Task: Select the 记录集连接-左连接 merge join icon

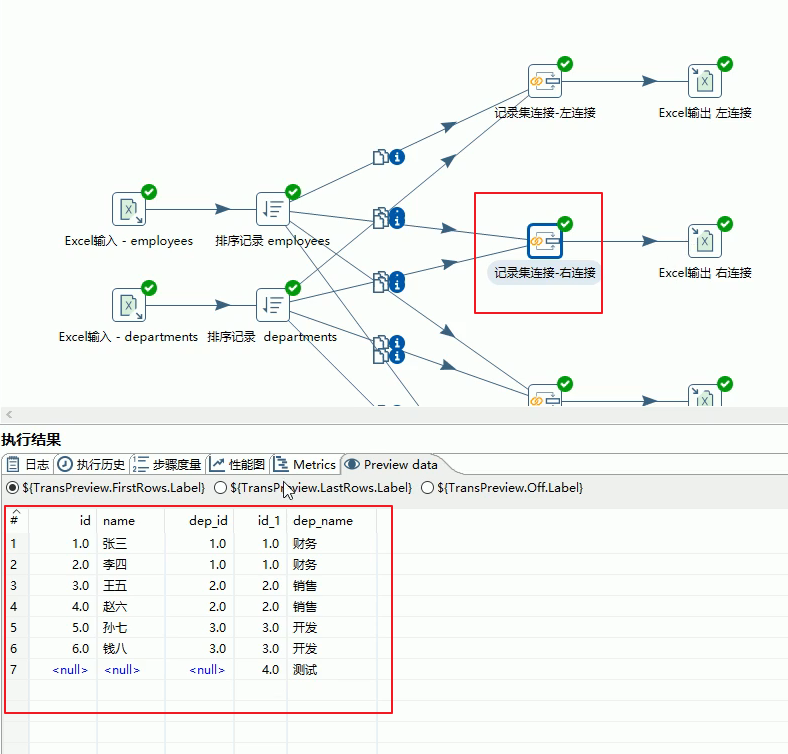Action: [545, 81]
